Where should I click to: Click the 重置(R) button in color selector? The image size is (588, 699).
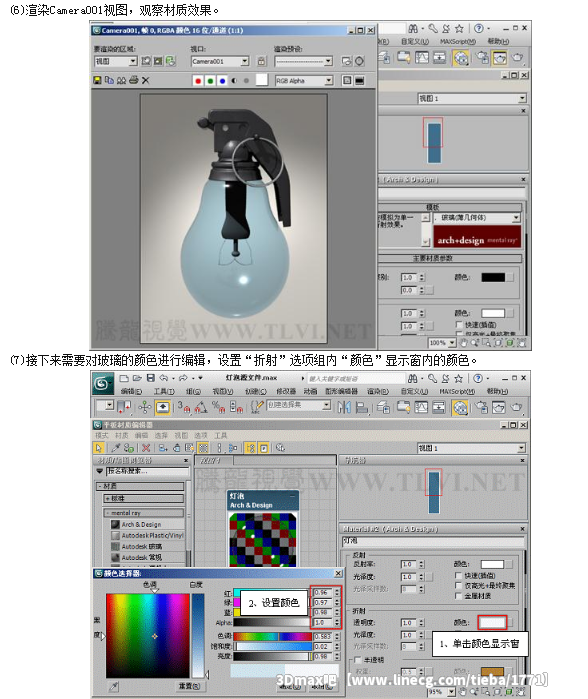(189, 686)
